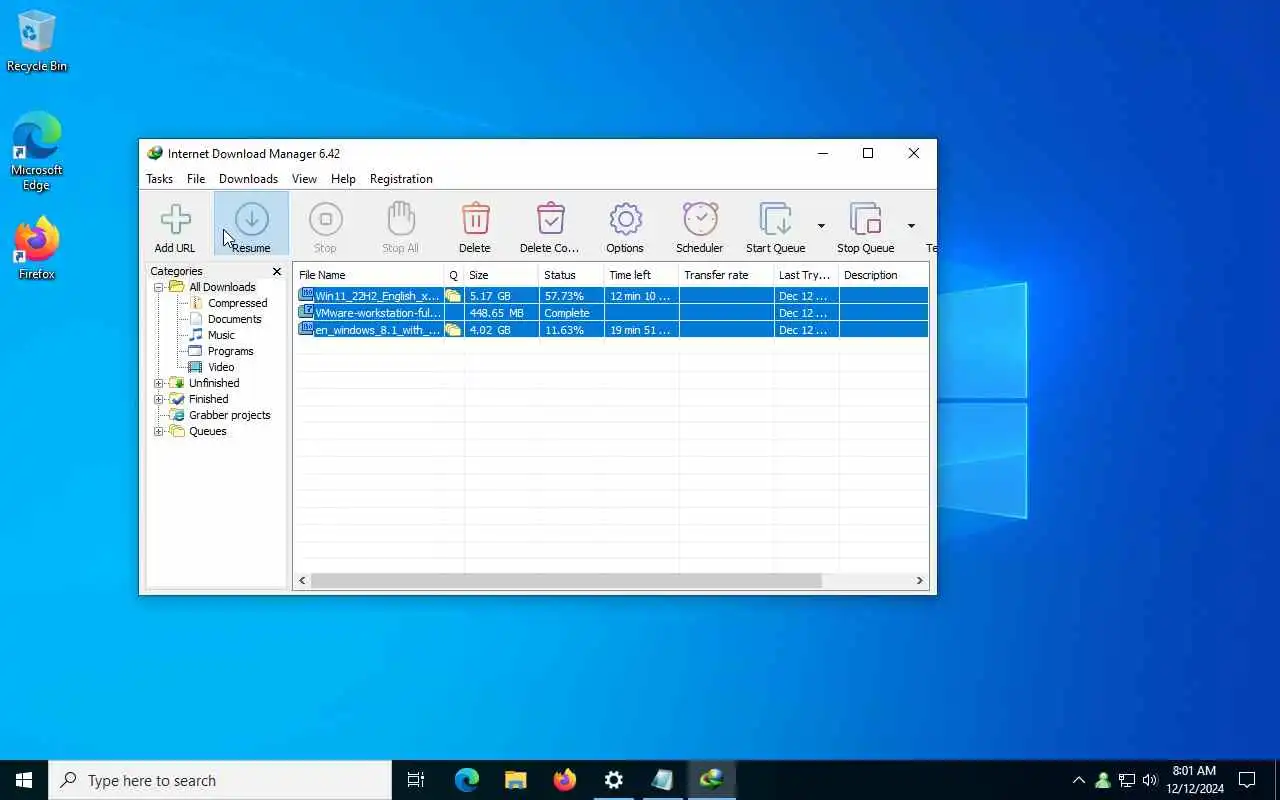This screenshot has width=1280, height=800.
Task: Click the queue folder icon for en_windows_8.1
Action: point(454,330)
